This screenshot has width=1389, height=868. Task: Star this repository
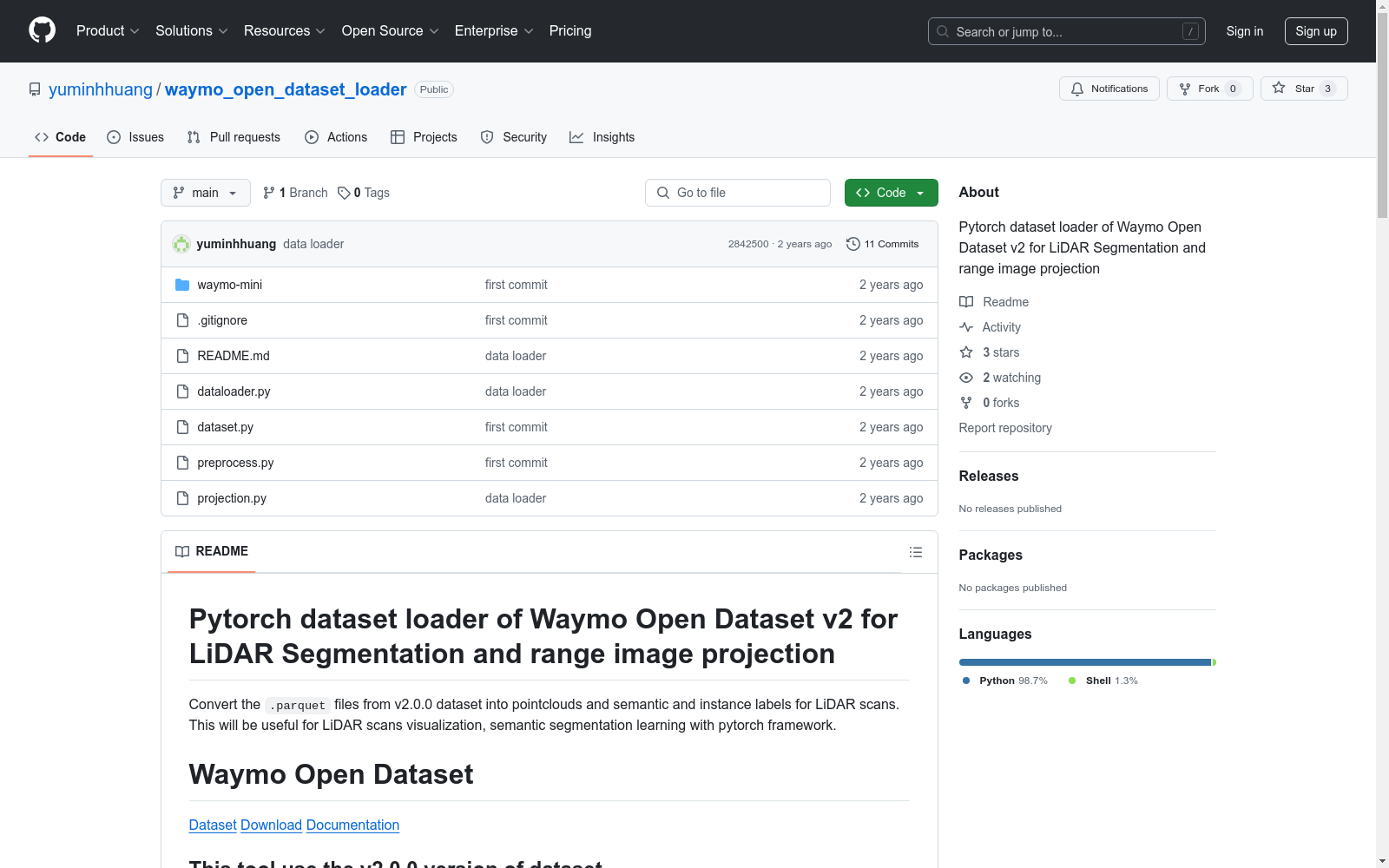(x=1304, y=89)
